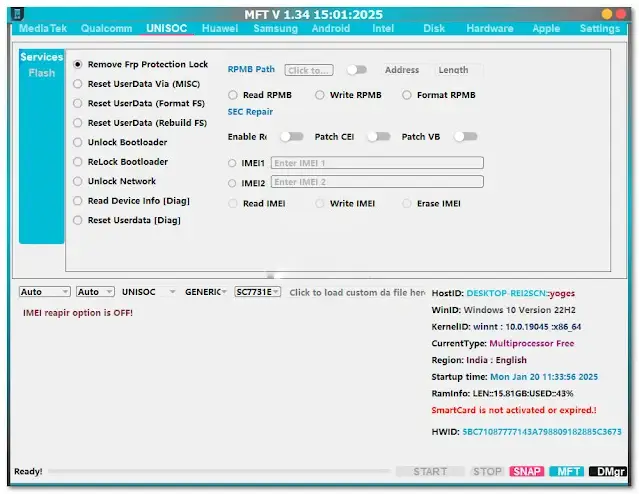Choose Reset UserData (Format FS)

[x=139, y=104]
